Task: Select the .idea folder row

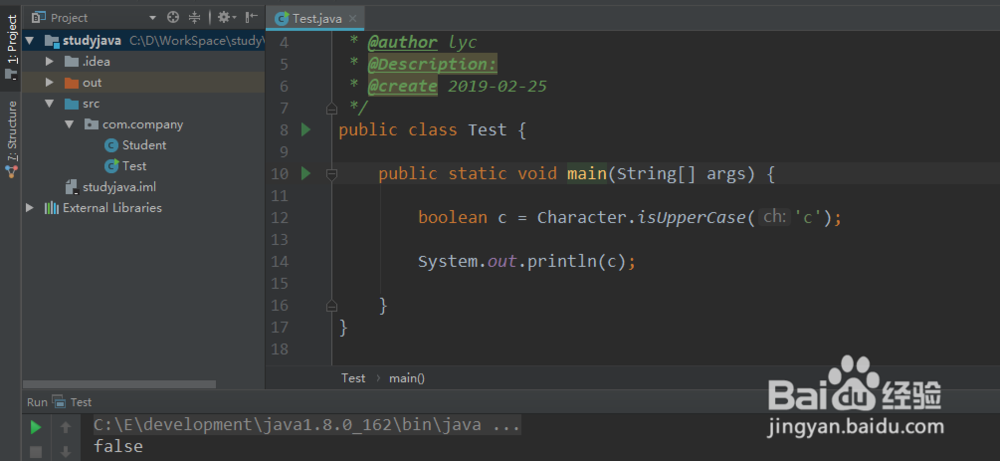Action: click(143, 62)
